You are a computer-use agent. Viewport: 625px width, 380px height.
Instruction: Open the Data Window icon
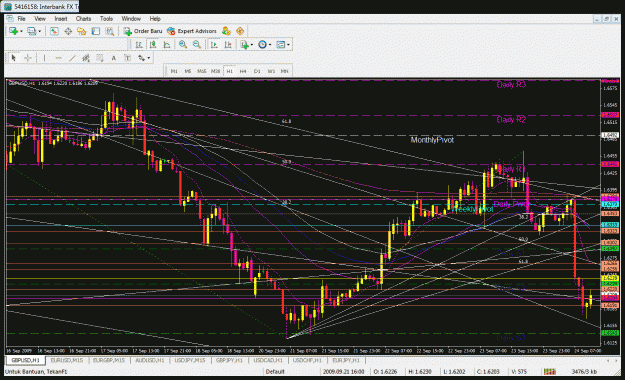point(68,31)
